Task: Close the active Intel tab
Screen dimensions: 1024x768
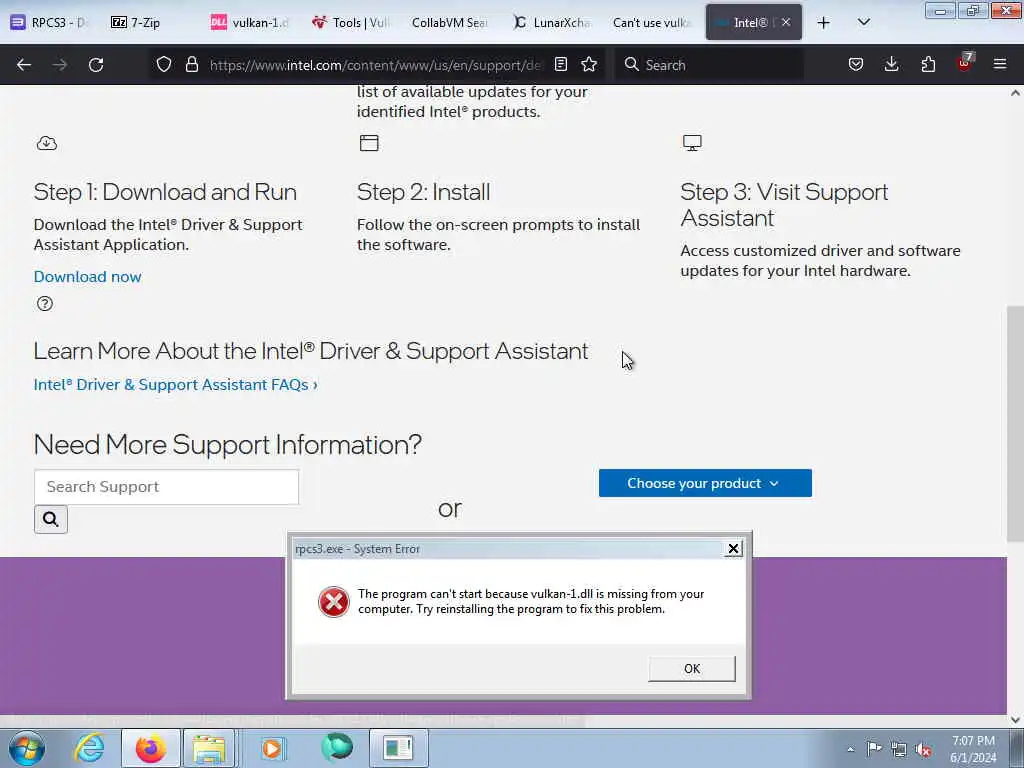Action: click(786, 22)
